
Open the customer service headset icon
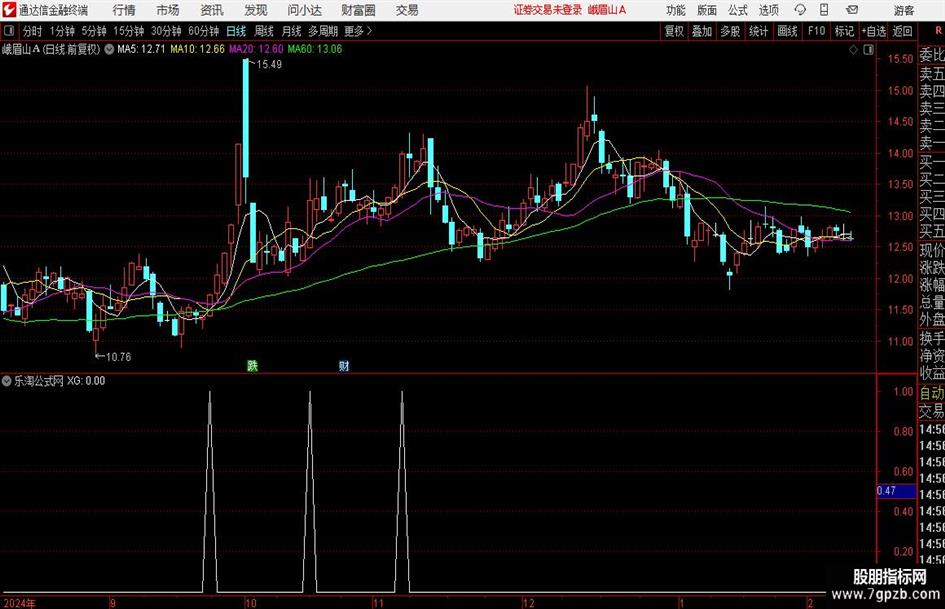tap(800, 10)
